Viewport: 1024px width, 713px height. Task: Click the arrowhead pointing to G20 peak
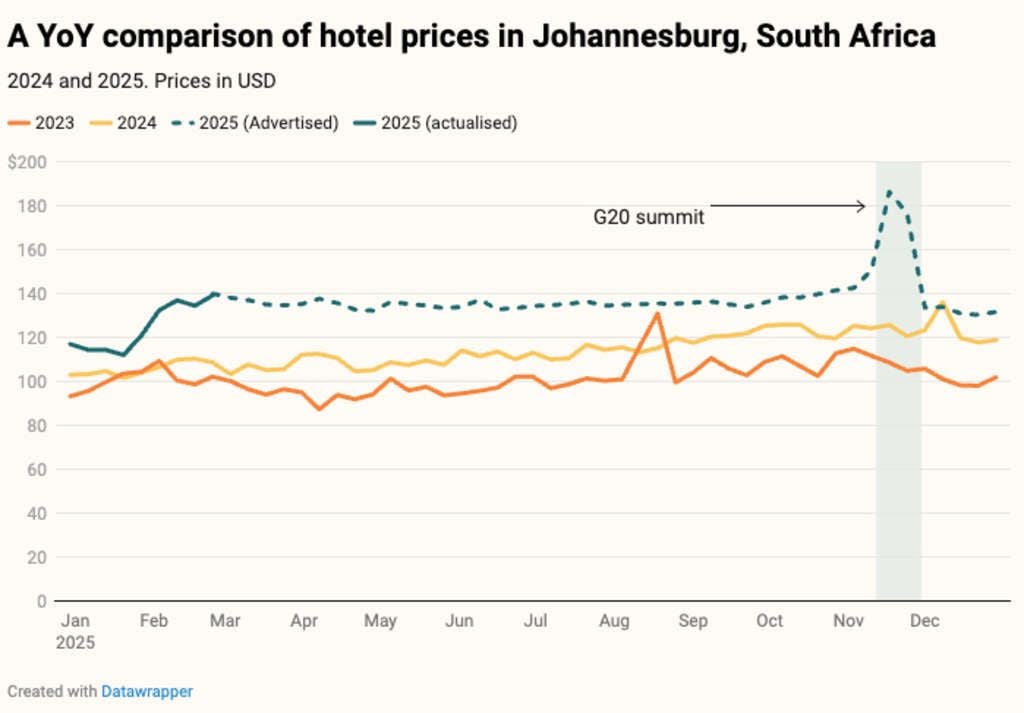point(861,207)
